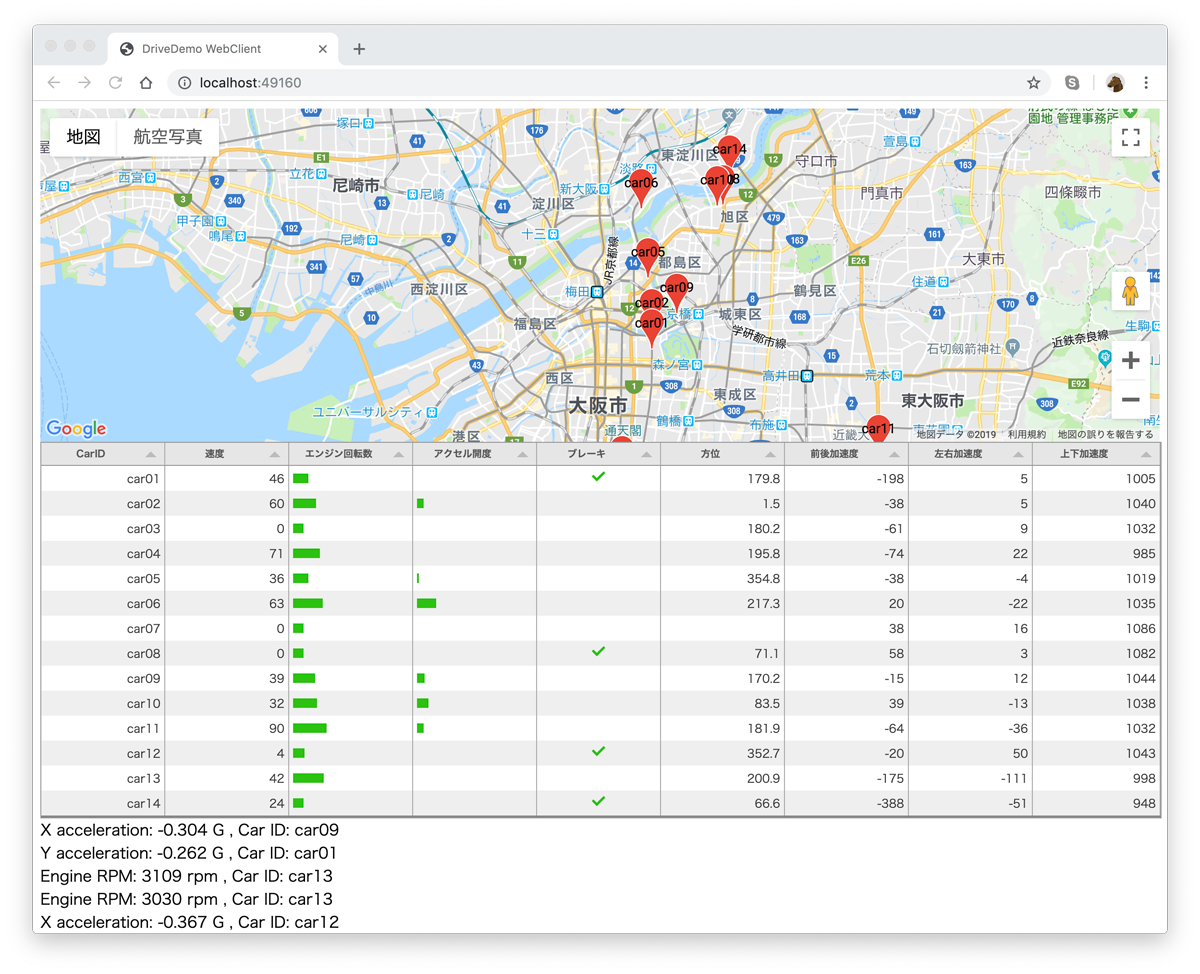Click the Engine RPM 3109 rpm log line
Image resolution: width=1200 pixels, height=974 pixels.
[187, 876]
